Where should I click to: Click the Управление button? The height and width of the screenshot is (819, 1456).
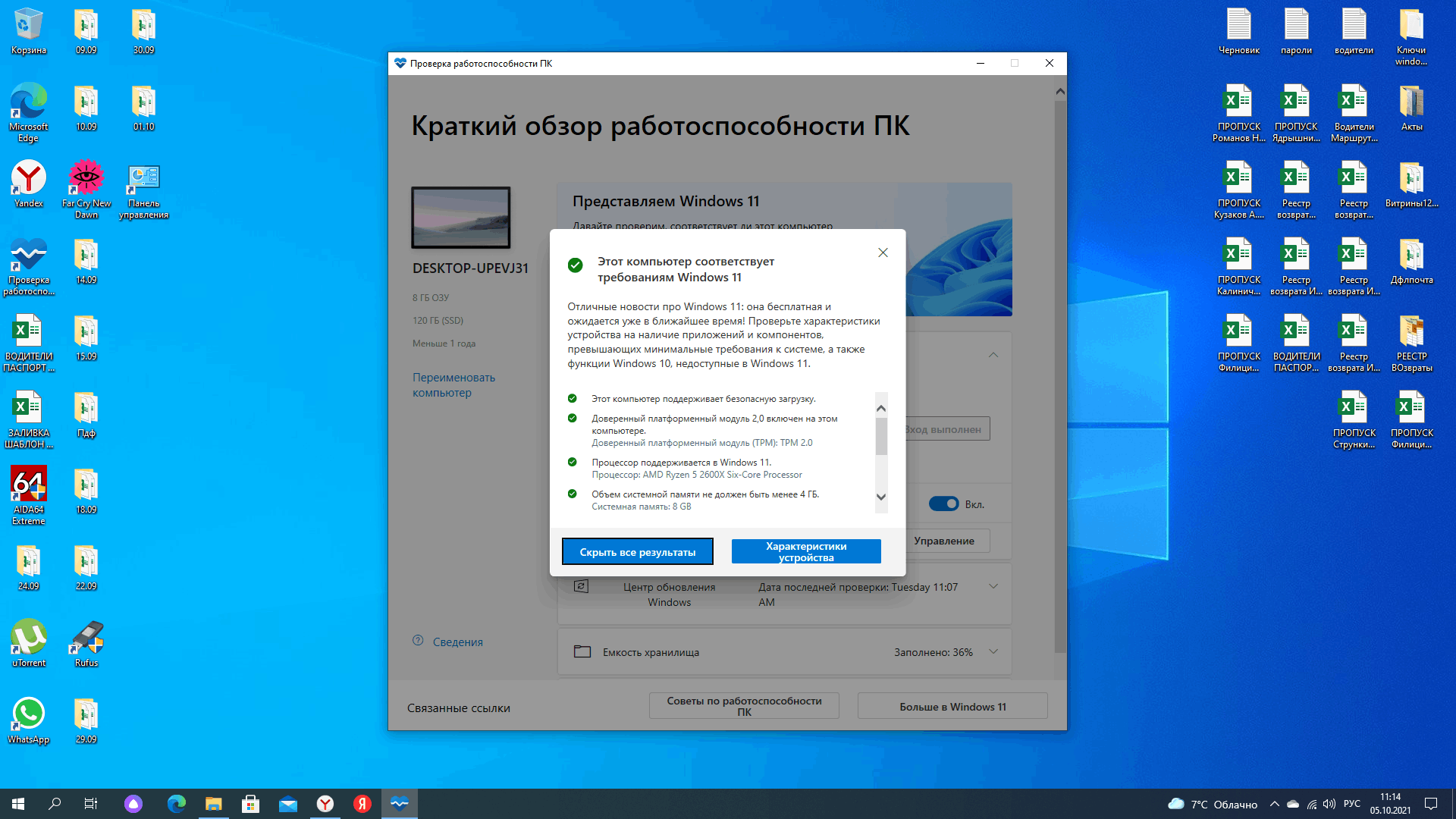(x=944, y=541)
